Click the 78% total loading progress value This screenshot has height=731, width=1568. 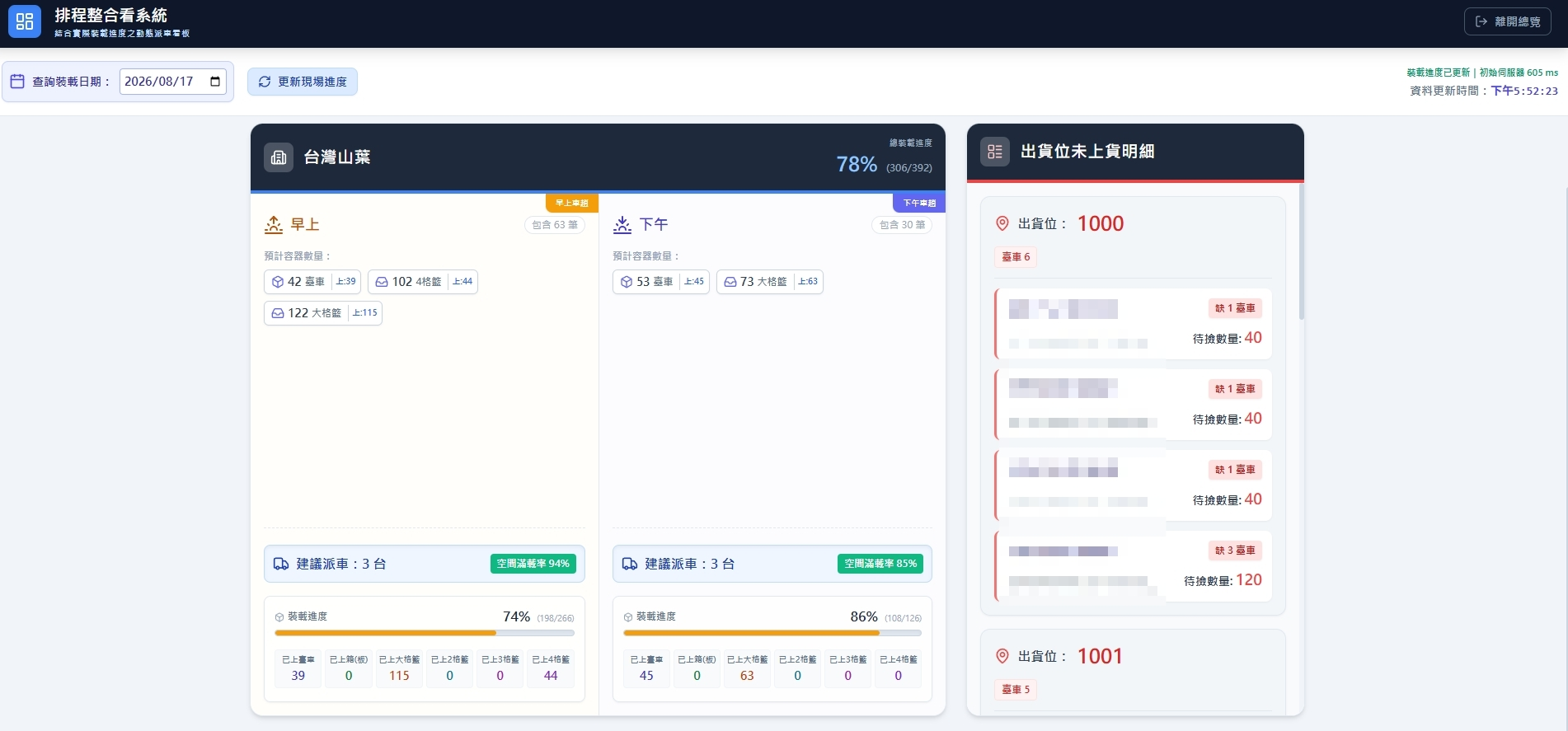click(x=857, y=165)
